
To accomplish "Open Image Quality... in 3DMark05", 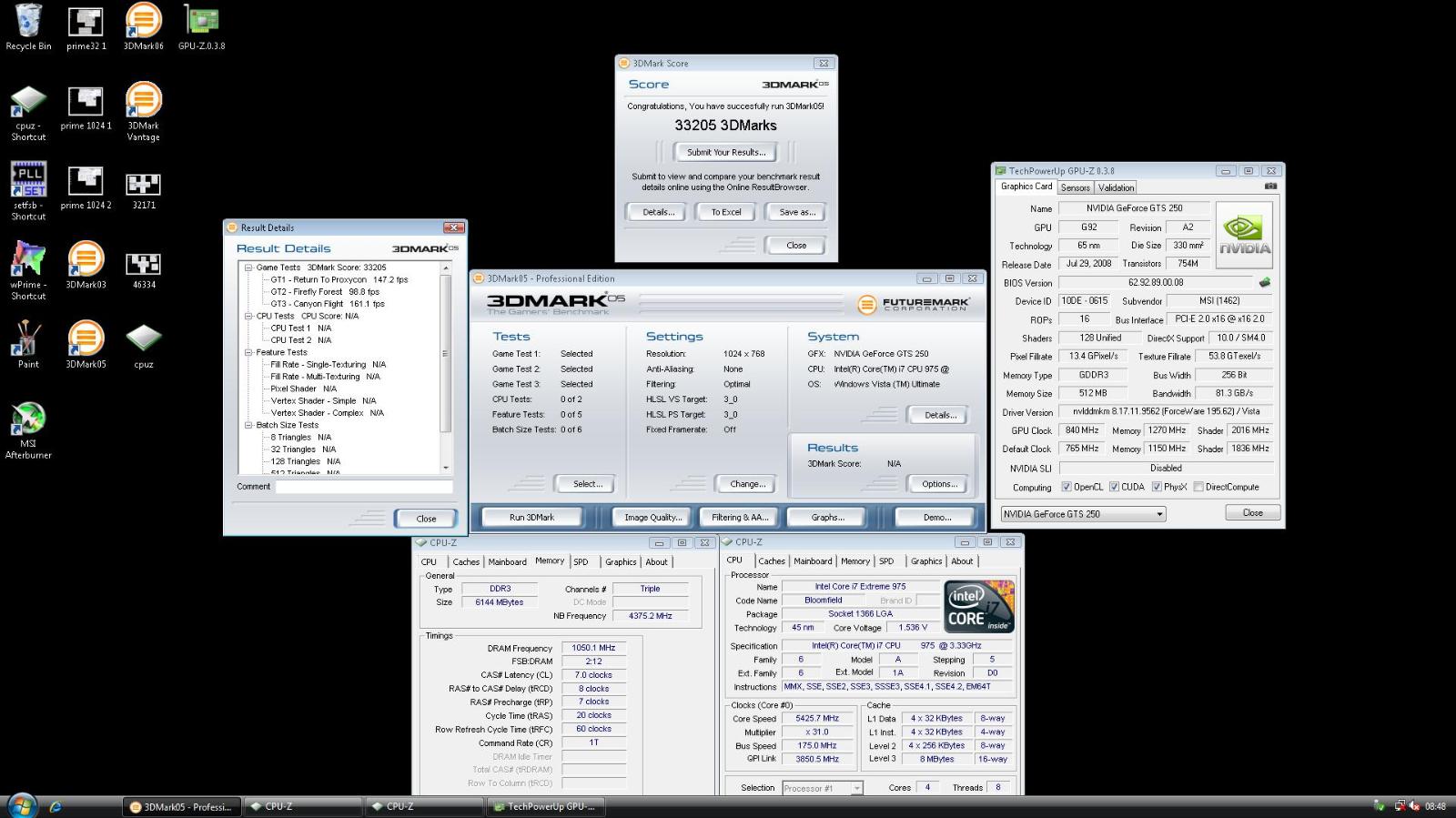I will (x=652, y=517).
